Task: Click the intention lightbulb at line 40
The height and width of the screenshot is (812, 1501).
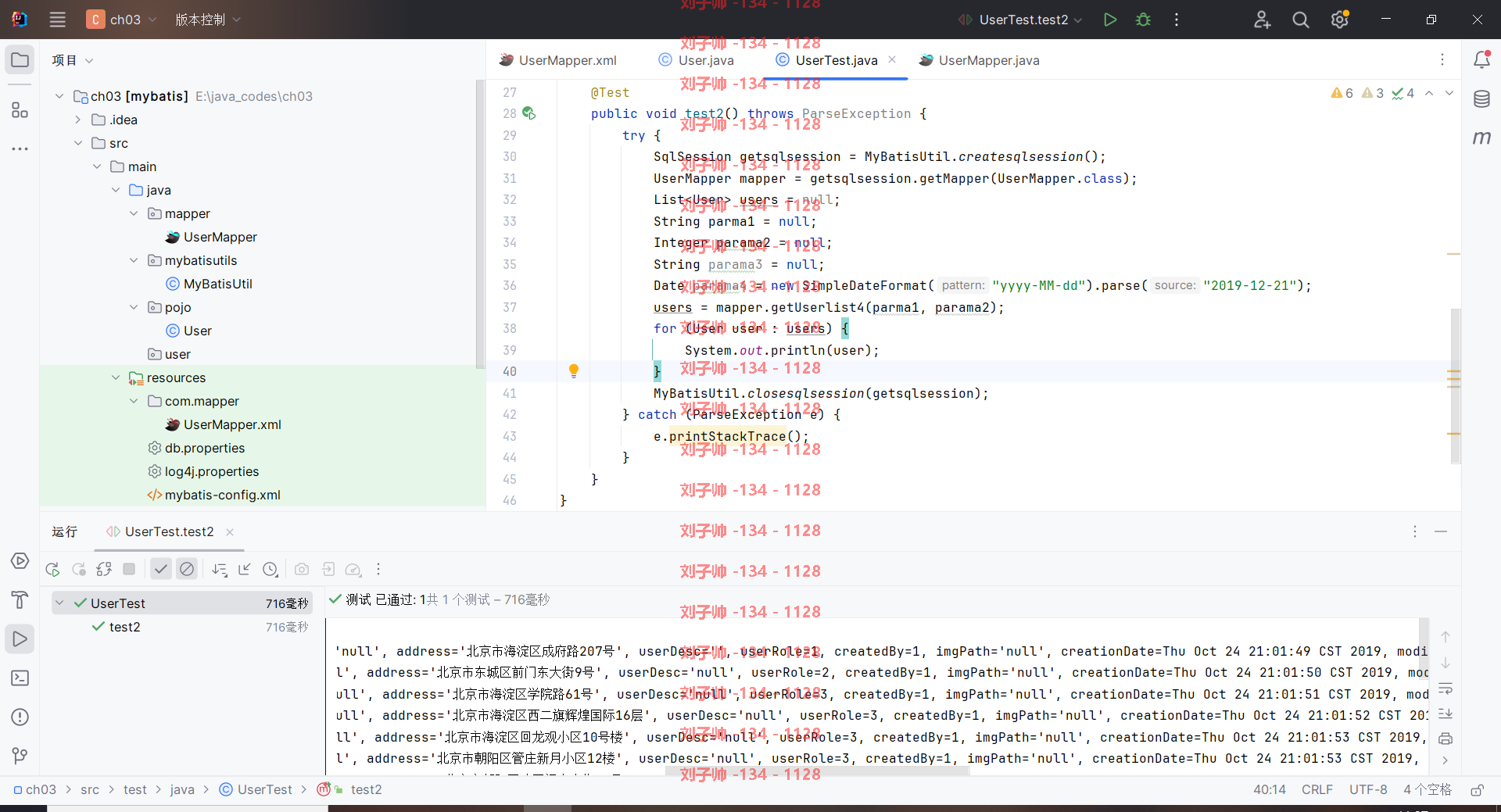Action: click(574, 370)
